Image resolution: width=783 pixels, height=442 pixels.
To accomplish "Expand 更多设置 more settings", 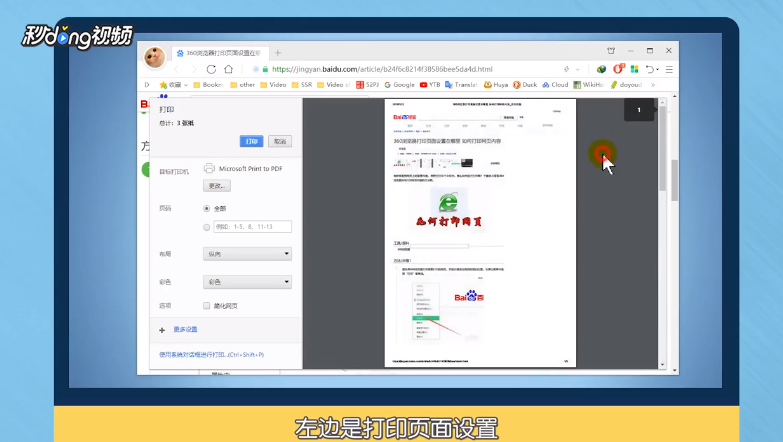I will coord(185,330).
